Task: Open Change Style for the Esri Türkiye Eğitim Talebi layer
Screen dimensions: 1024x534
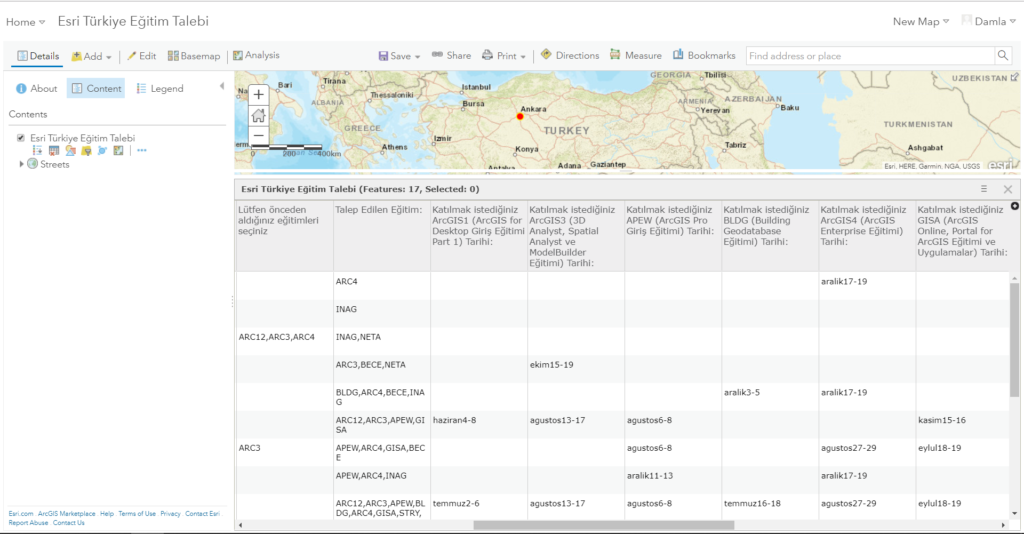Action: click(70, 151)
